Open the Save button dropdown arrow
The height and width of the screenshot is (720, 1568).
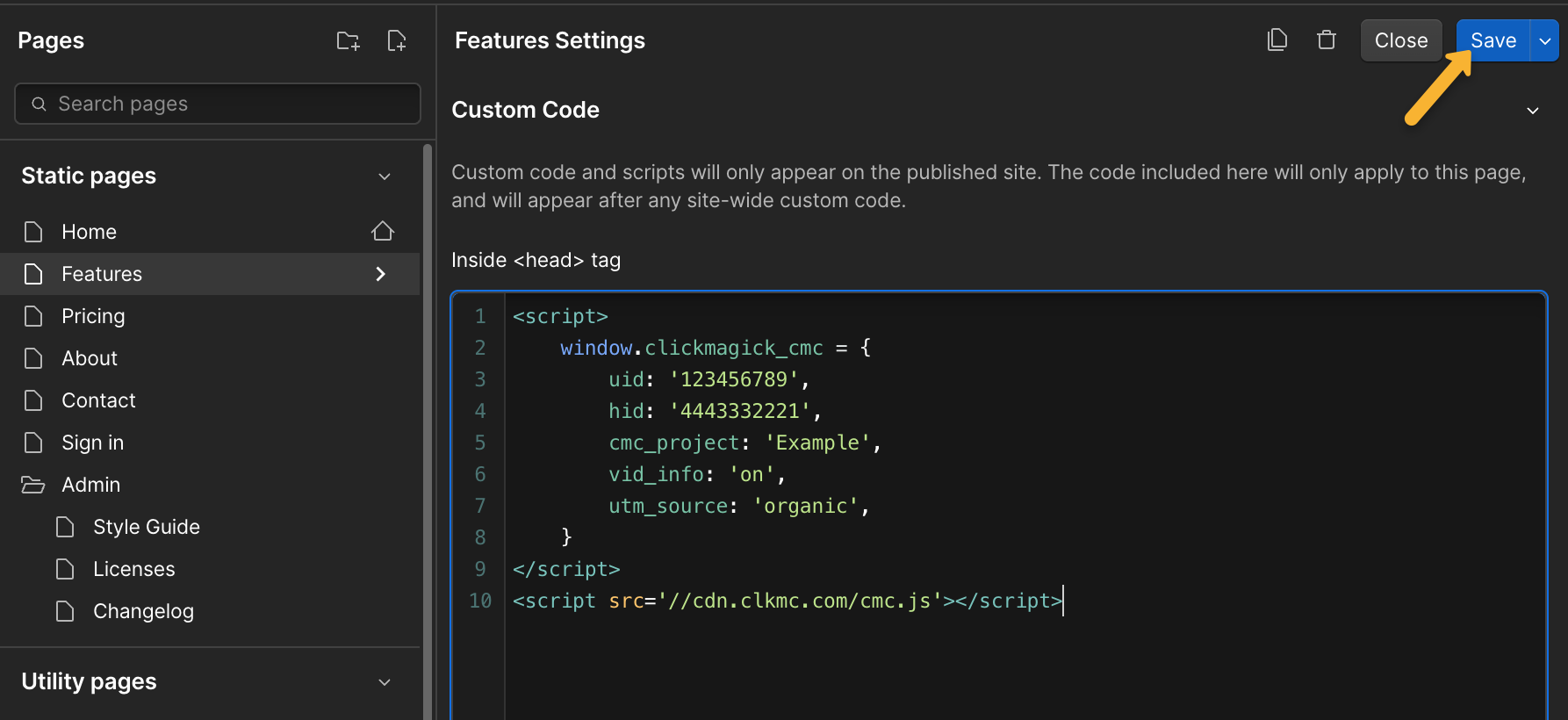(1545, 41)
